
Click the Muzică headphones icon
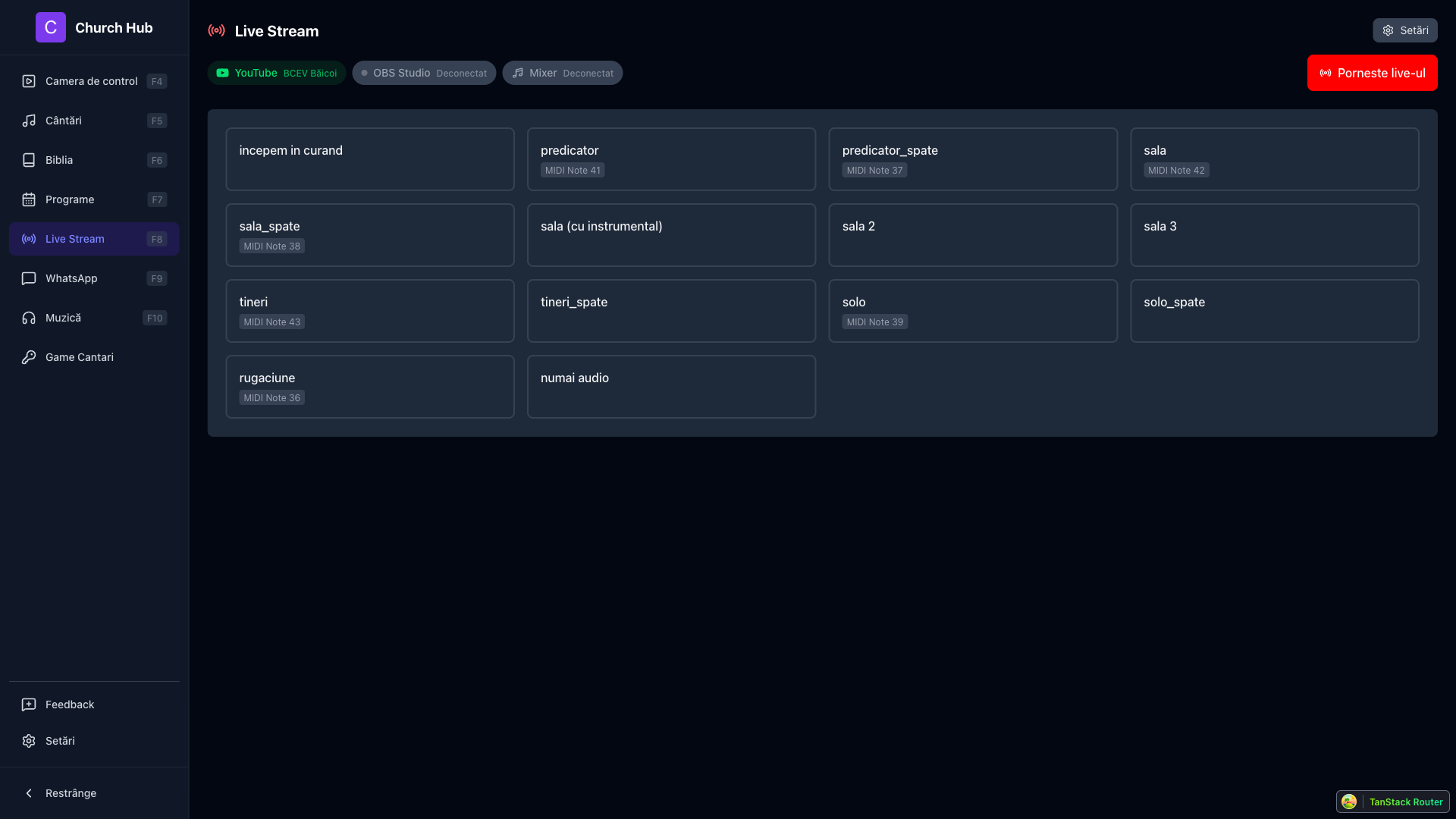(x=29, y=318)
